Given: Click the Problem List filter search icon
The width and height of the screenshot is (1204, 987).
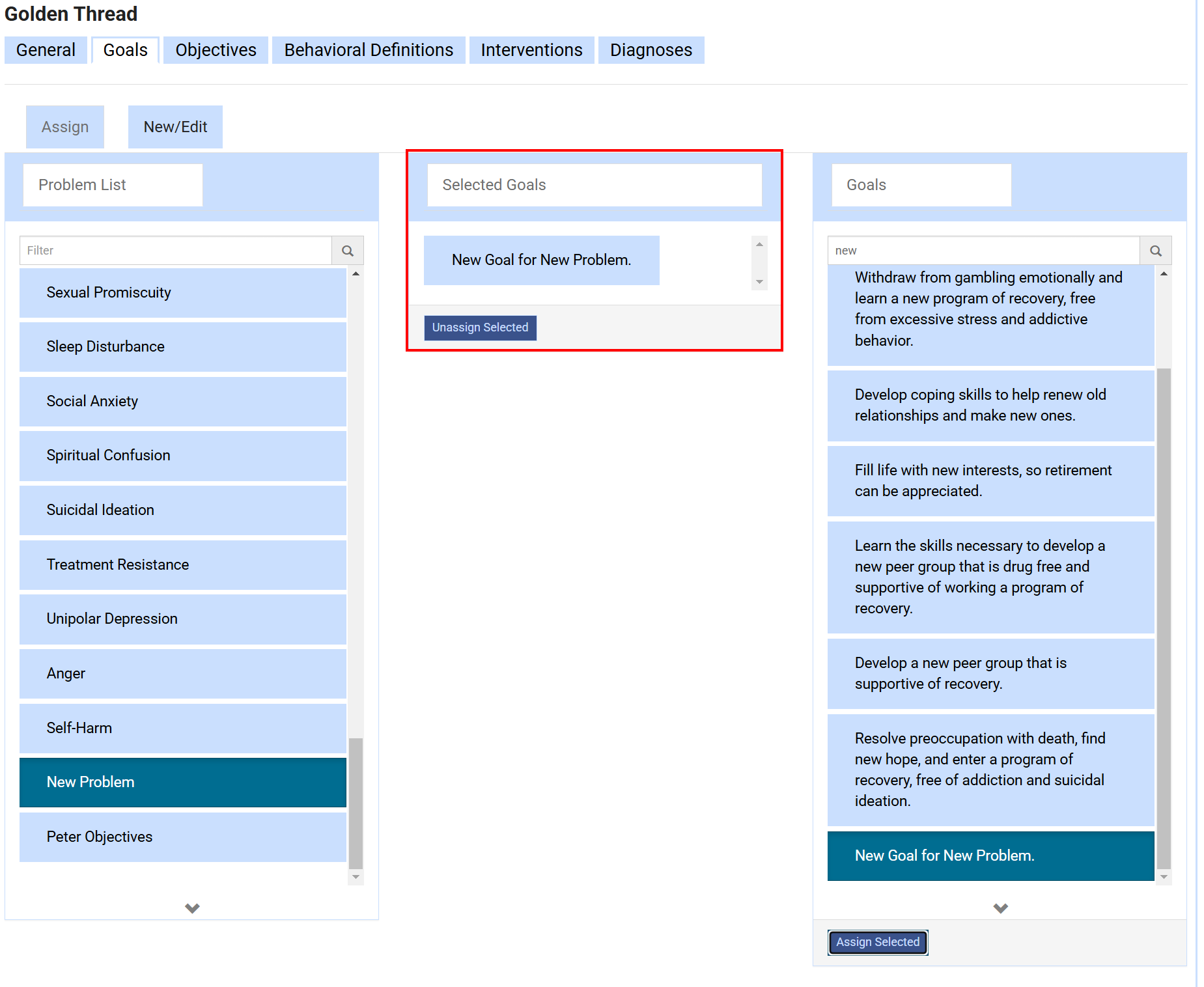Looking at the screenshot, I should 348,251.
